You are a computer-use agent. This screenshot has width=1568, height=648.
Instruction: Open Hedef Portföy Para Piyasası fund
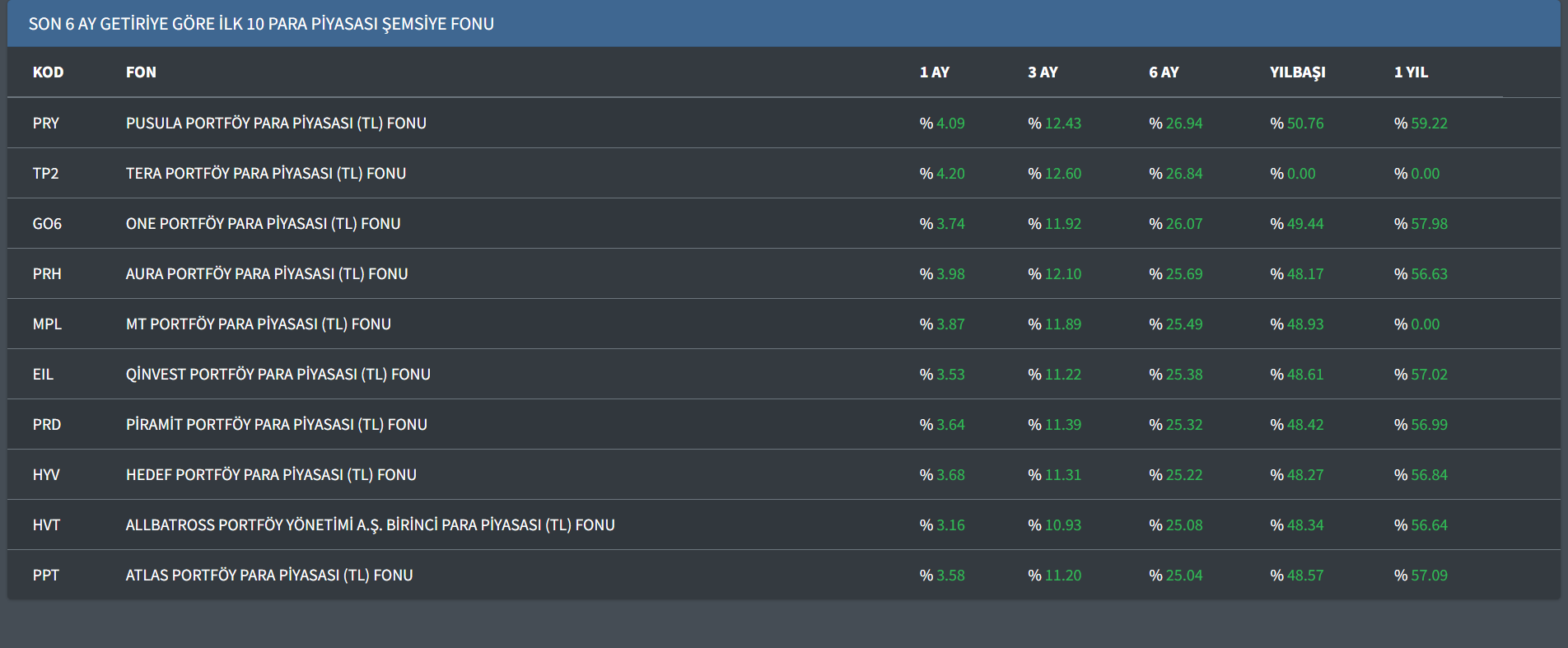(271, 475)
